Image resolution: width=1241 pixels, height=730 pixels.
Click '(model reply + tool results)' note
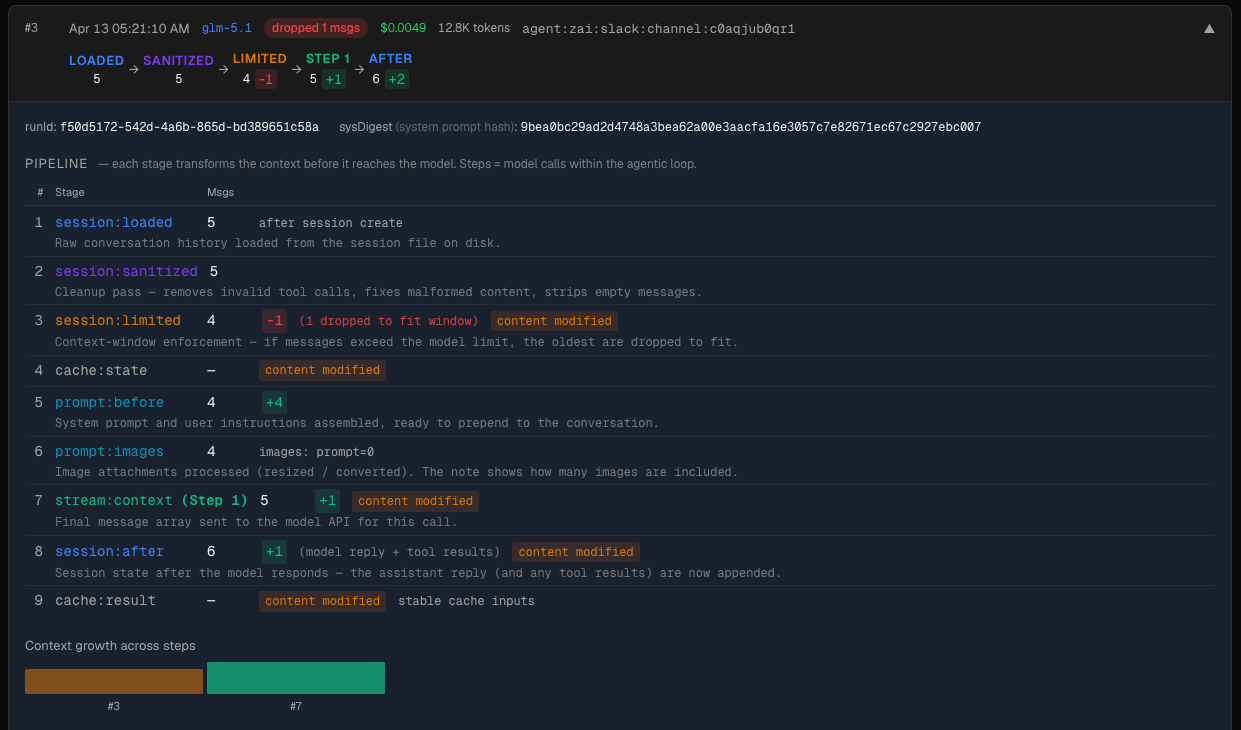pyautogui.click(x=399, y=552)
